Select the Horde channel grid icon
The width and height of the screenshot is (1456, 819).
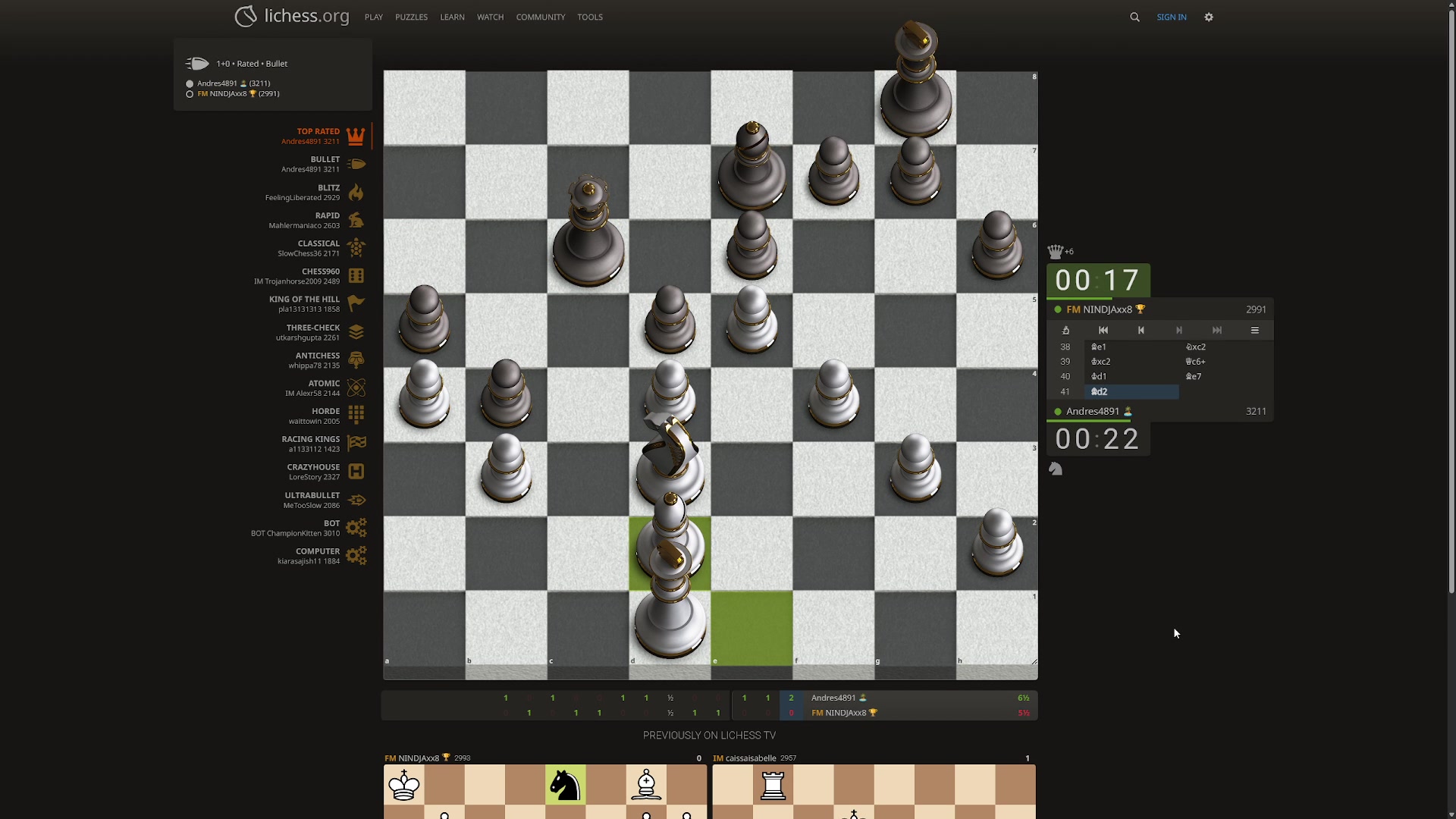(x=356, y=416)
